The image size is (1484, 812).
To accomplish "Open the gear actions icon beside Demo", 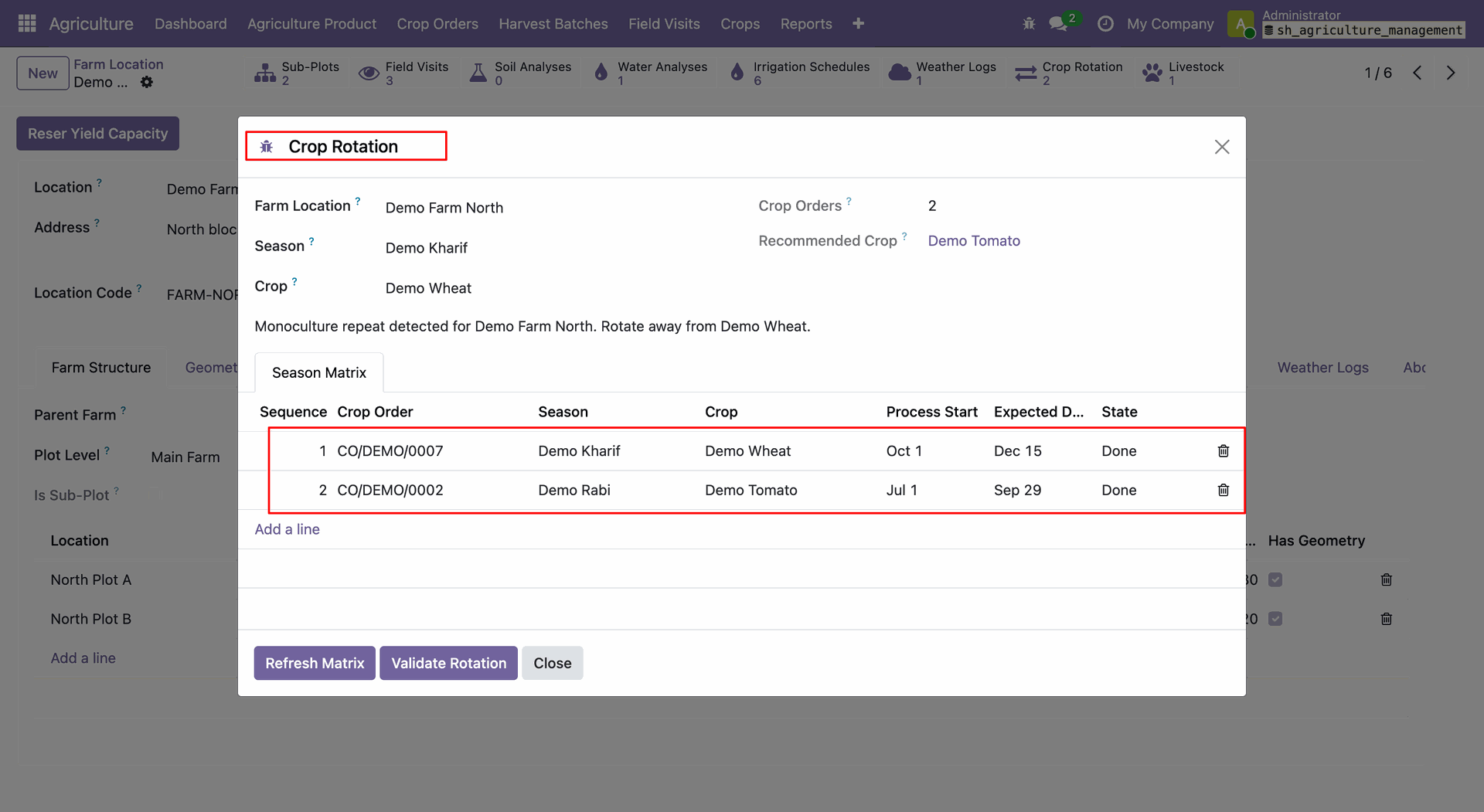I will 147,82.
